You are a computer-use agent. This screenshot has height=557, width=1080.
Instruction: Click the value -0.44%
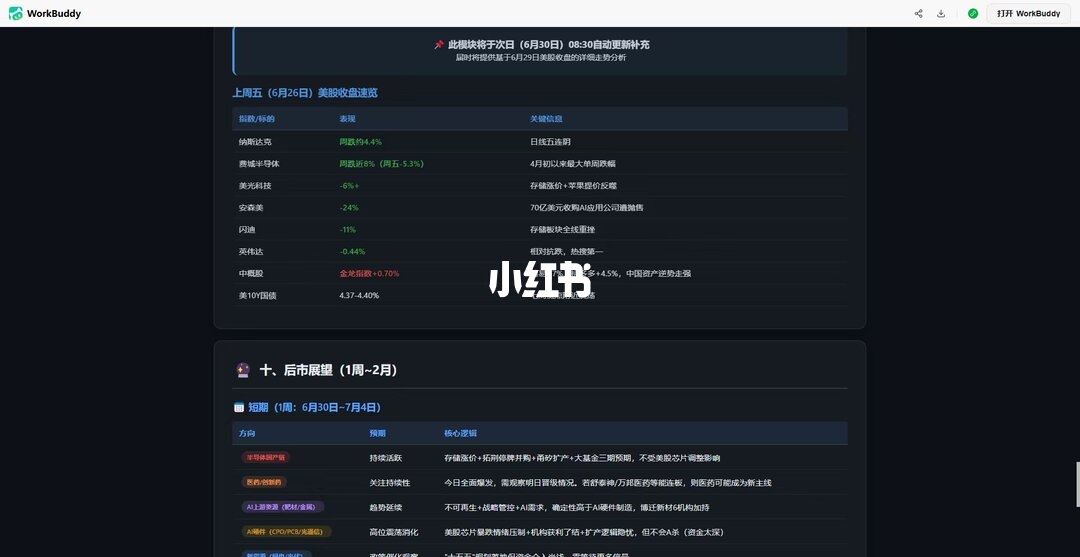tap(352, 251)
